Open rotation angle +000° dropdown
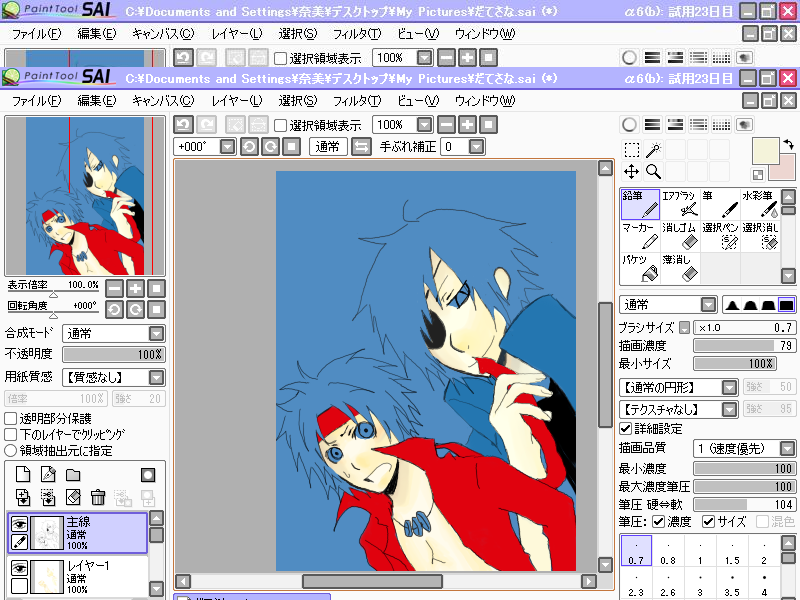This screenshot has width=800, height=600. [228, 147]
